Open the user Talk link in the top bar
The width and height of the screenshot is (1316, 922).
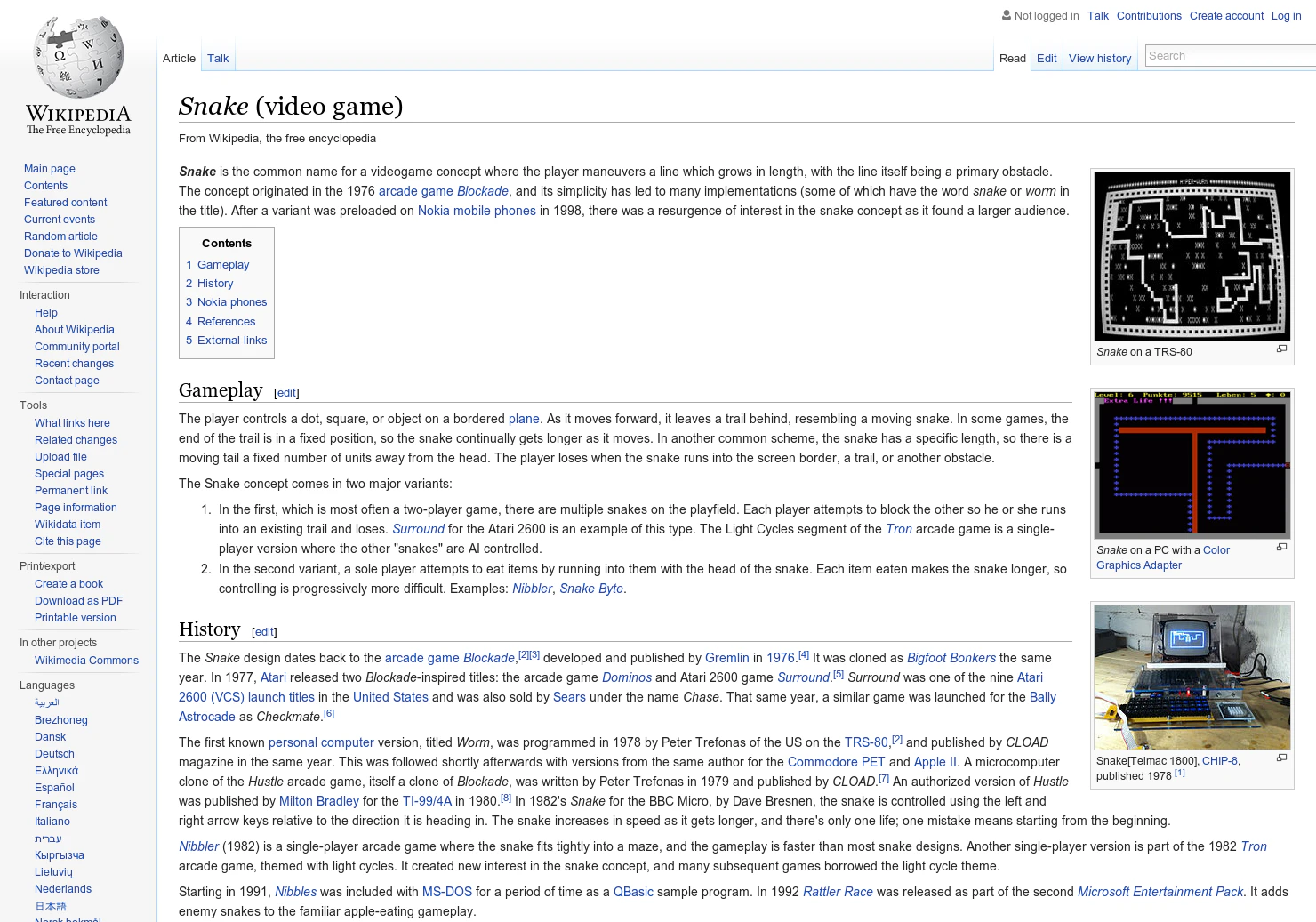pyautogui.click(x=1097, y=16)
